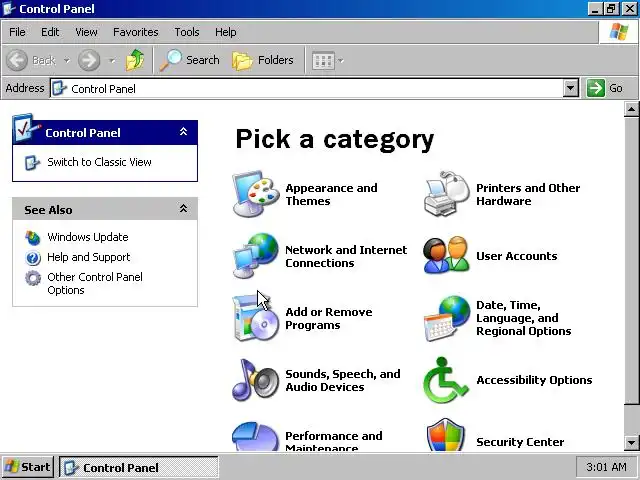Click the system tray clock
Viewport: 640px width, 480px height.
click(606, 467)
